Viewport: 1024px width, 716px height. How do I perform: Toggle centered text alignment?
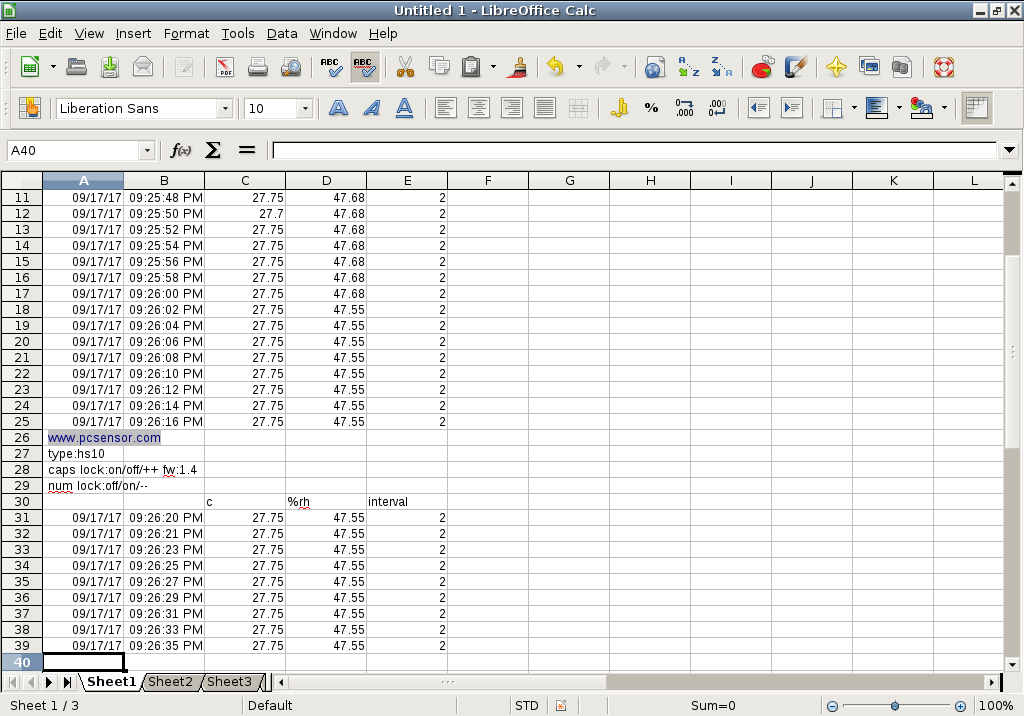[479, 108]
